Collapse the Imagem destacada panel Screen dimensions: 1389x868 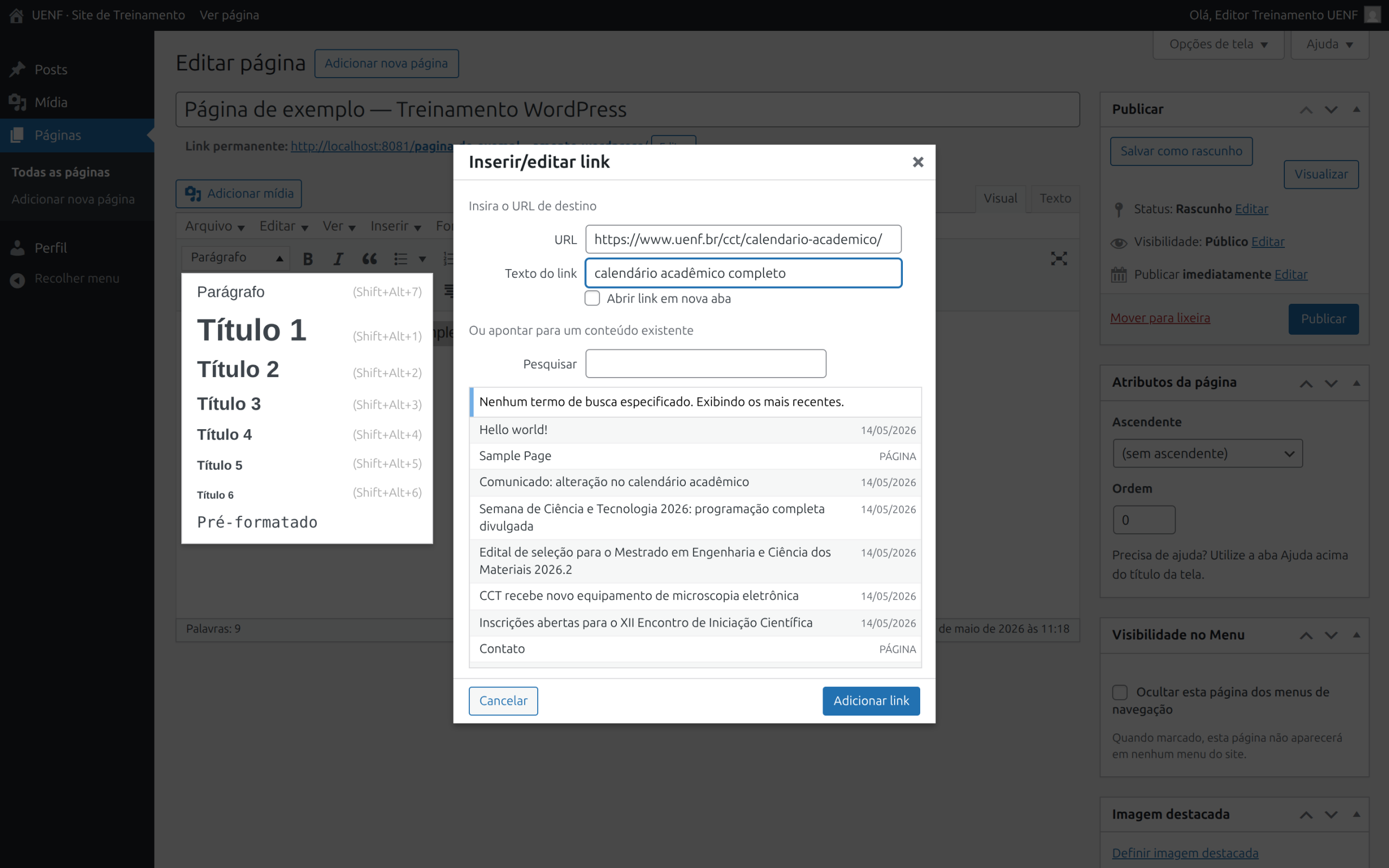coord(1356,814)
